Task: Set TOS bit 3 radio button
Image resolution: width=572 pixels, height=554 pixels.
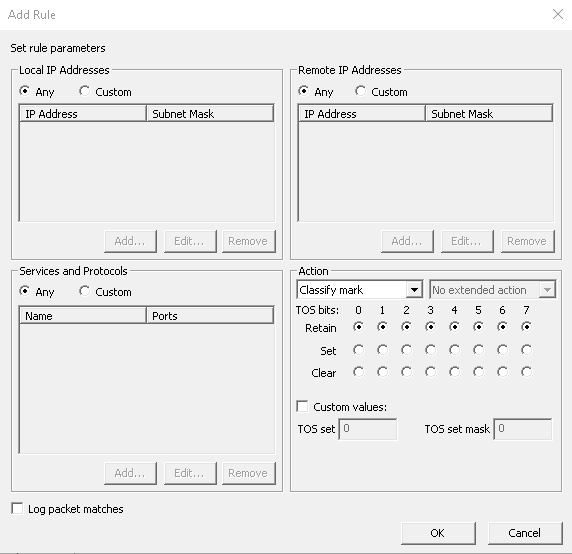Action: [x=430, y=350]
